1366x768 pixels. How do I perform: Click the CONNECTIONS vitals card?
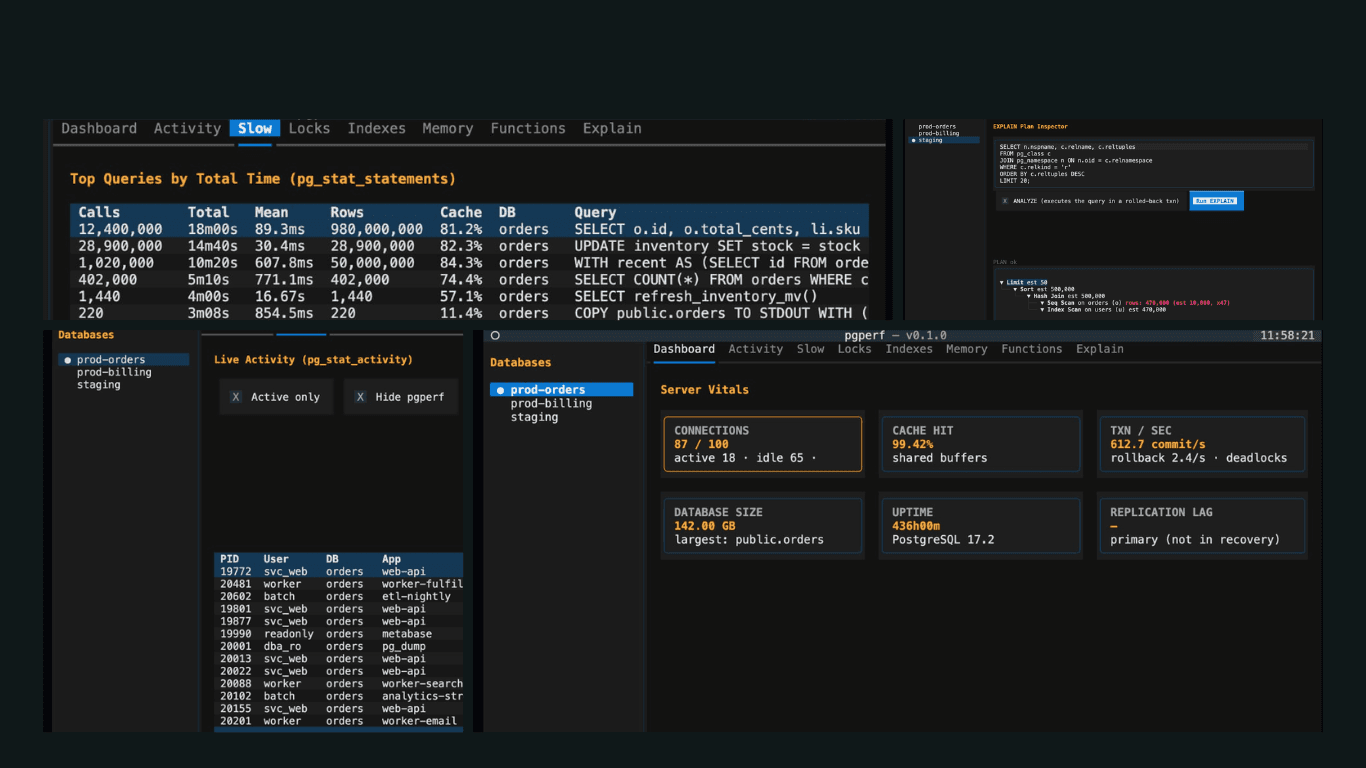(762, 444)
